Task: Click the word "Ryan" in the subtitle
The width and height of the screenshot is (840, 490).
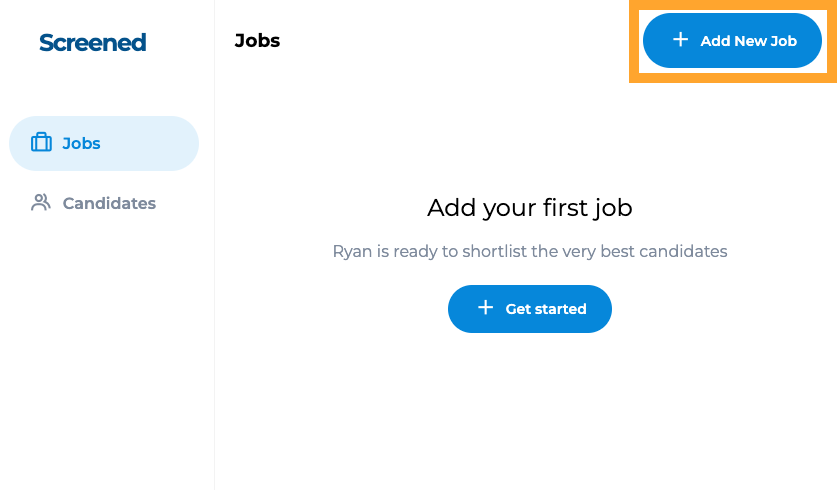Action: point(352,251)
